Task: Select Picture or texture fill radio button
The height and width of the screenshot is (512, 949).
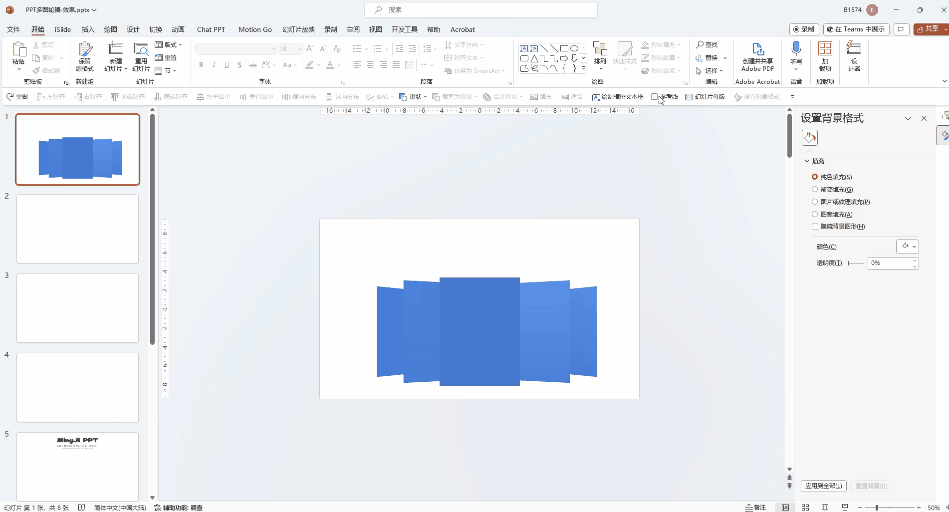Action: 815,202
